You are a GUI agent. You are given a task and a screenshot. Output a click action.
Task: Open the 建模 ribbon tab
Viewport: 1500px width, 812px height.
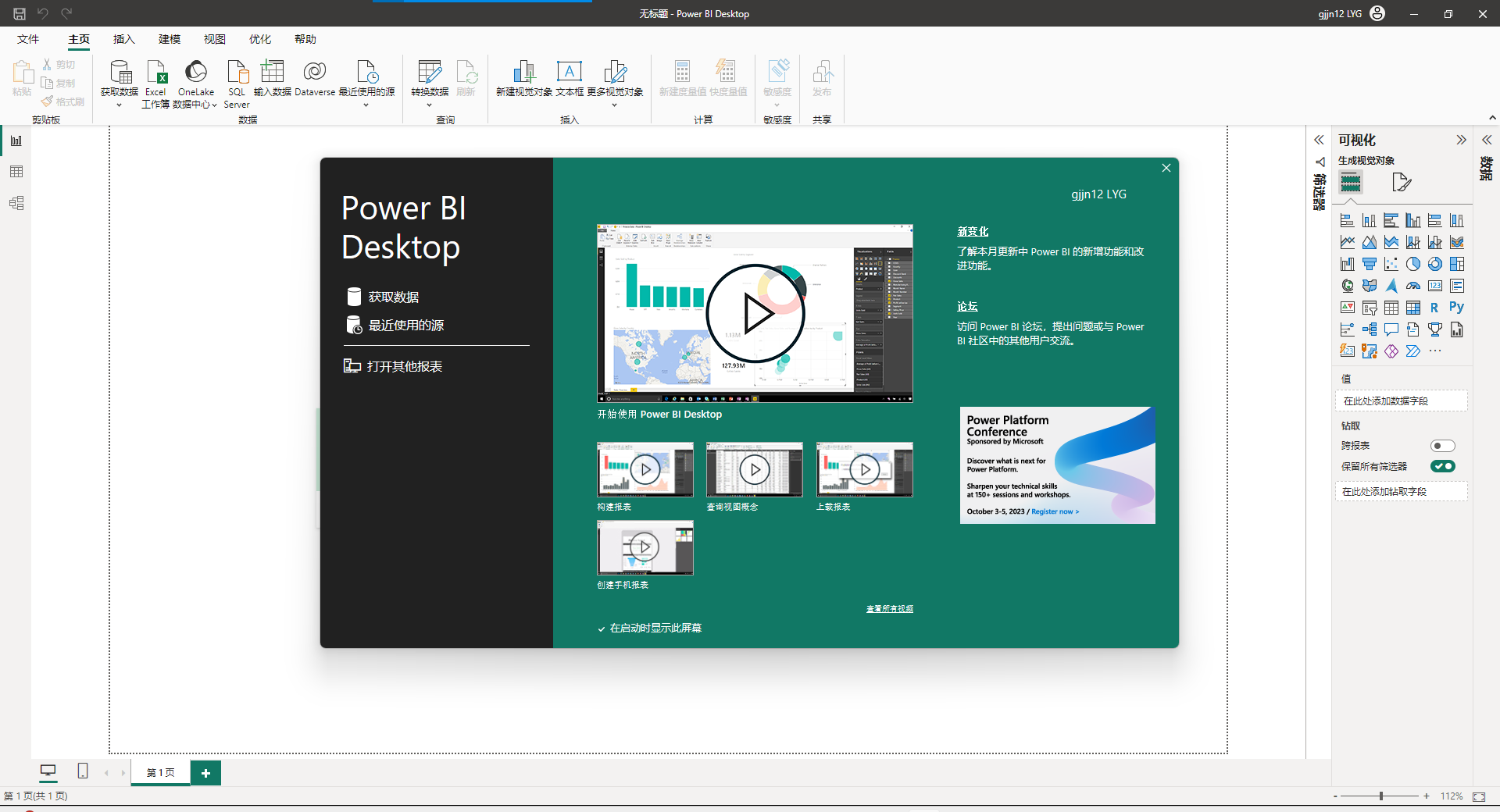pos(169,39)
